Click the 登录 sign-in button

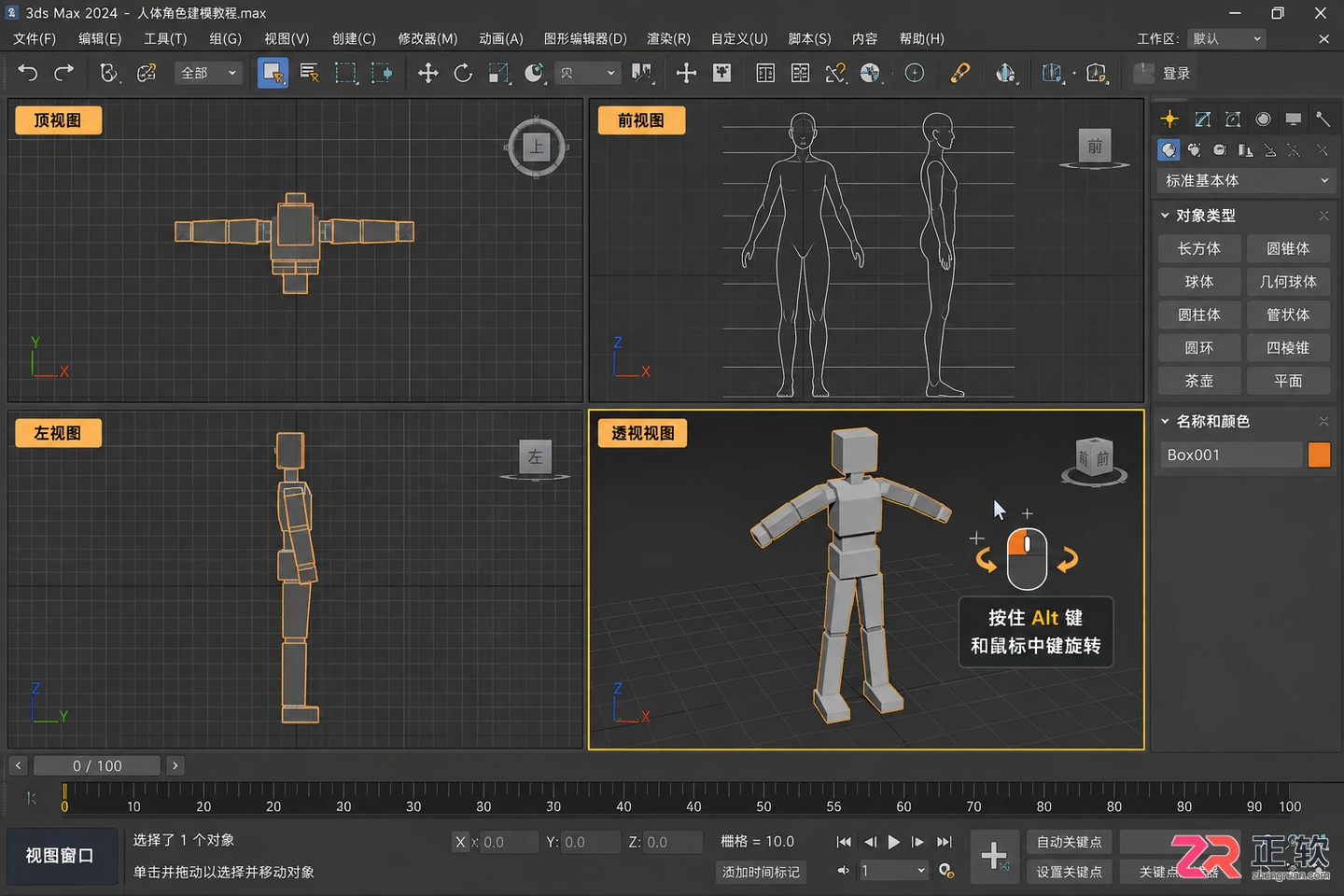coord(1176,73)
